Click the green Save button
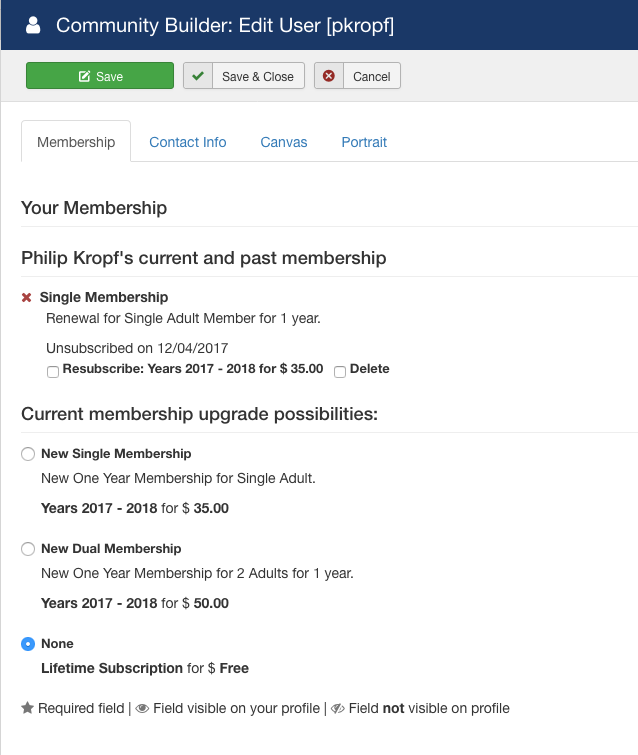Image resolution: width=638 pixels, height=755 pixels. [100, 76]
